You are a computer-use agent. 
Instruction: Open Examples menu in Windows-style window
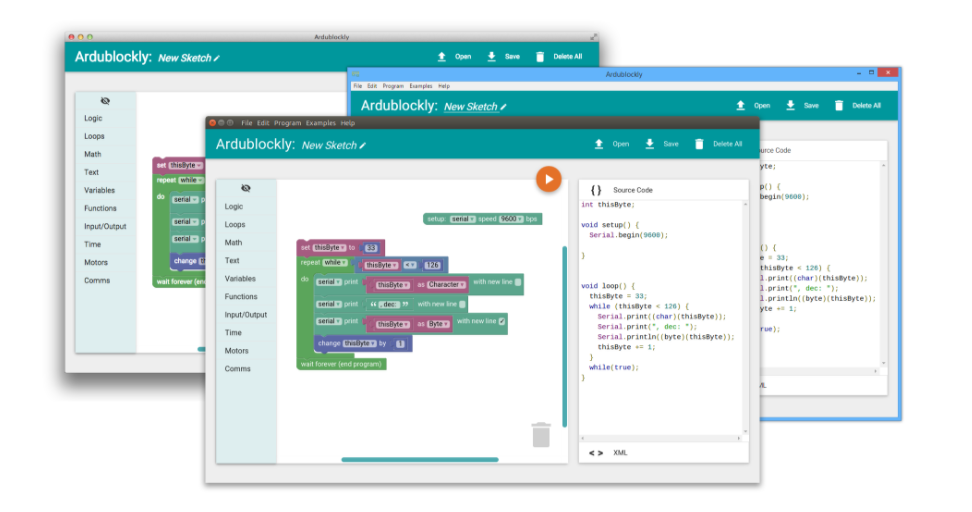tap(421, 86)
